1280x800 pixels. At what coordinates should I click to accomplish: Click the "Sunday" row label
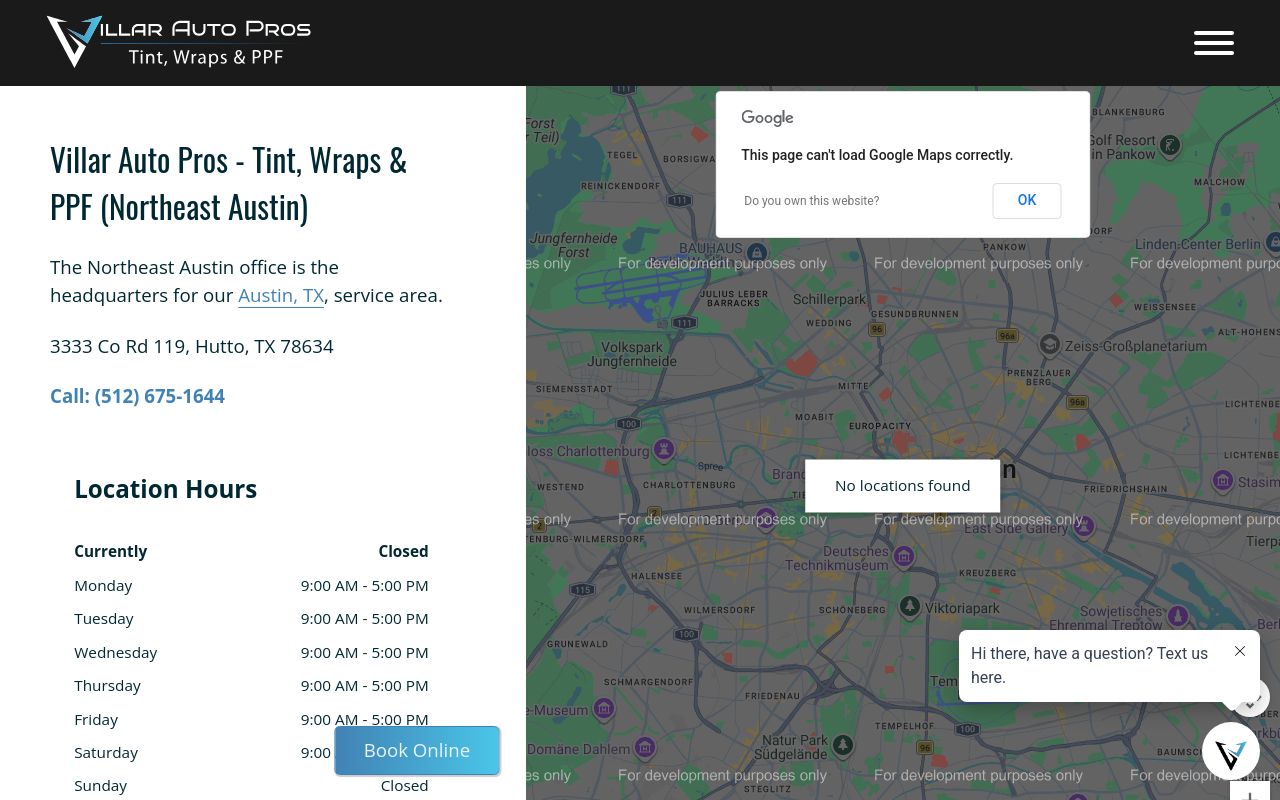pyautogui.click(x=101, y=785)
